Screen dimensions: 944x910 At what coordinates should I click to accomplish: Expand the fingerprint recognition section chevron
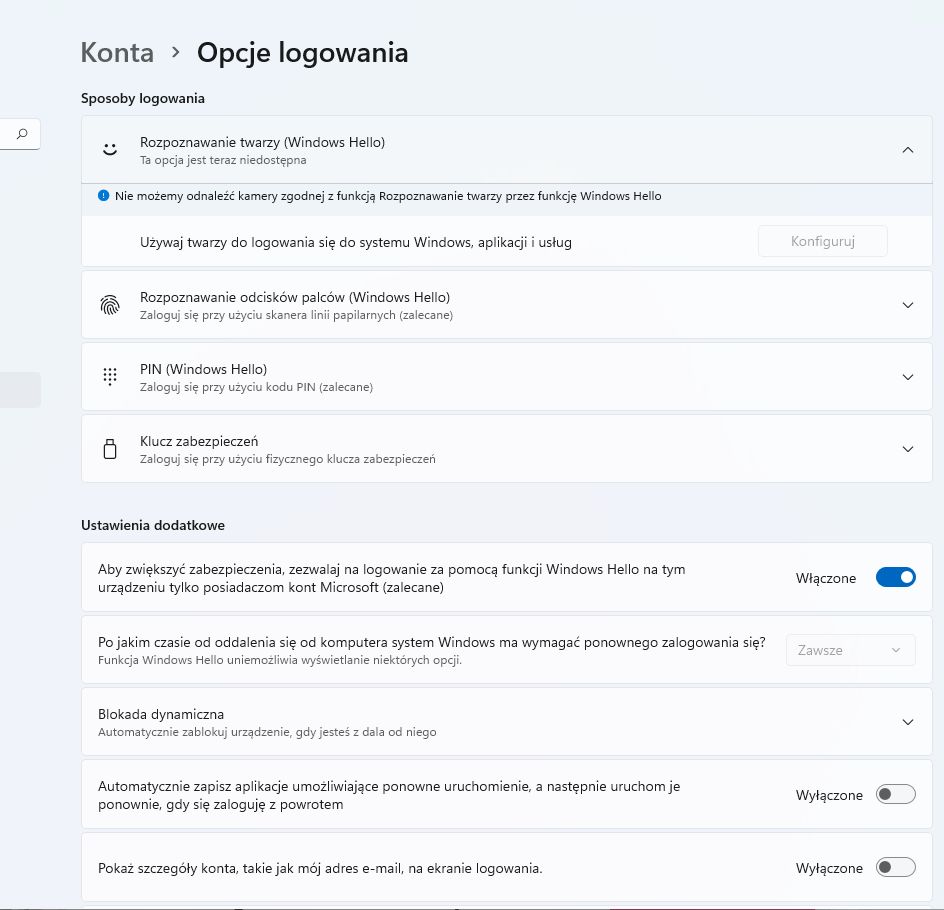click(907, 305)
